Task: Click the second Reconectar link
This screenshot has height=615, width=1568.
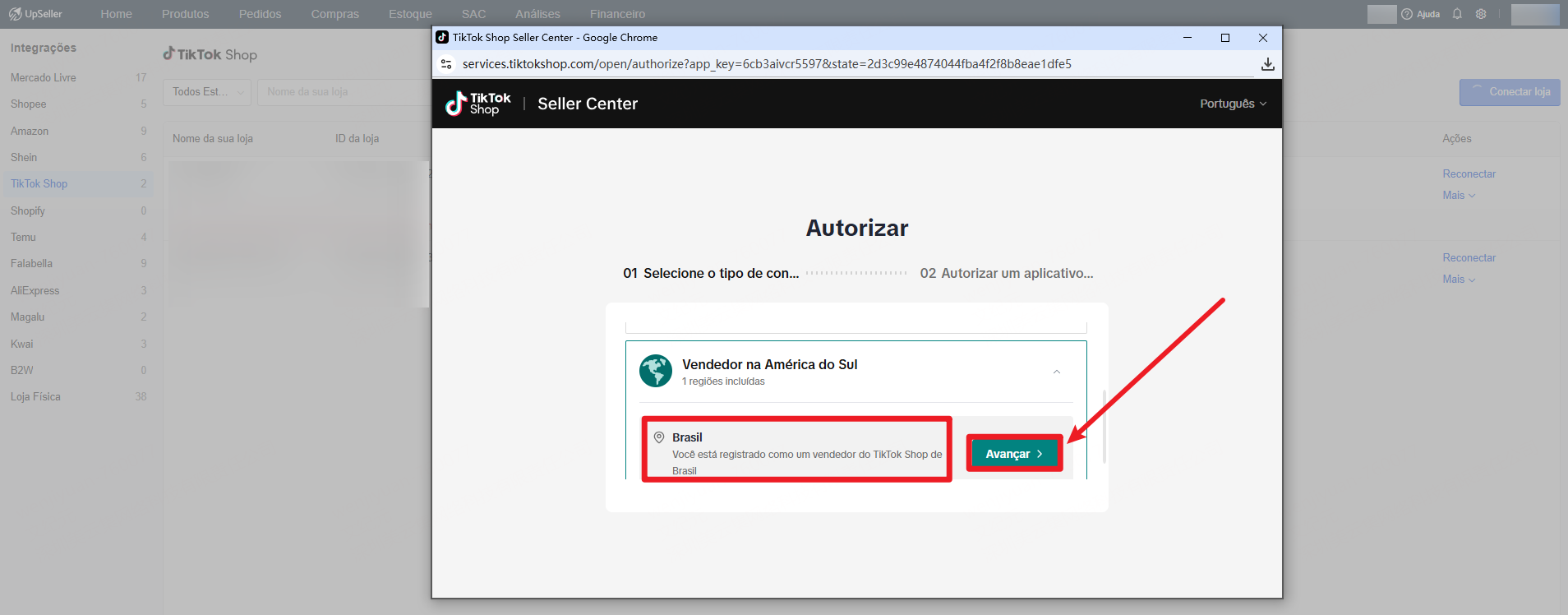Action: click(1469, 258)
